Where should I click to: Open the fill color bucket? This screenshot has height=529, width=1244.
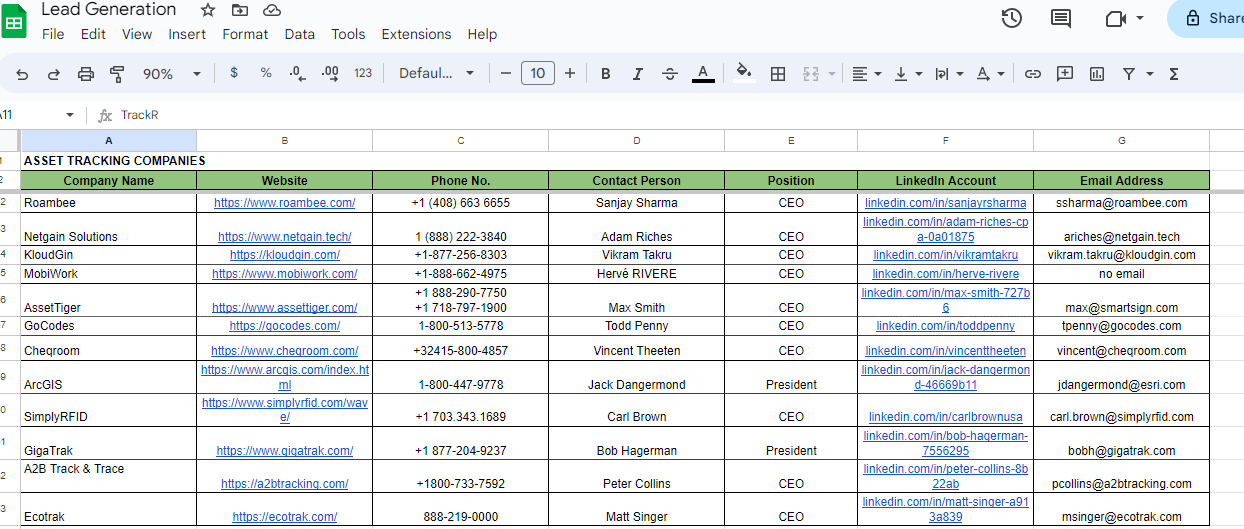click(743, 73)
